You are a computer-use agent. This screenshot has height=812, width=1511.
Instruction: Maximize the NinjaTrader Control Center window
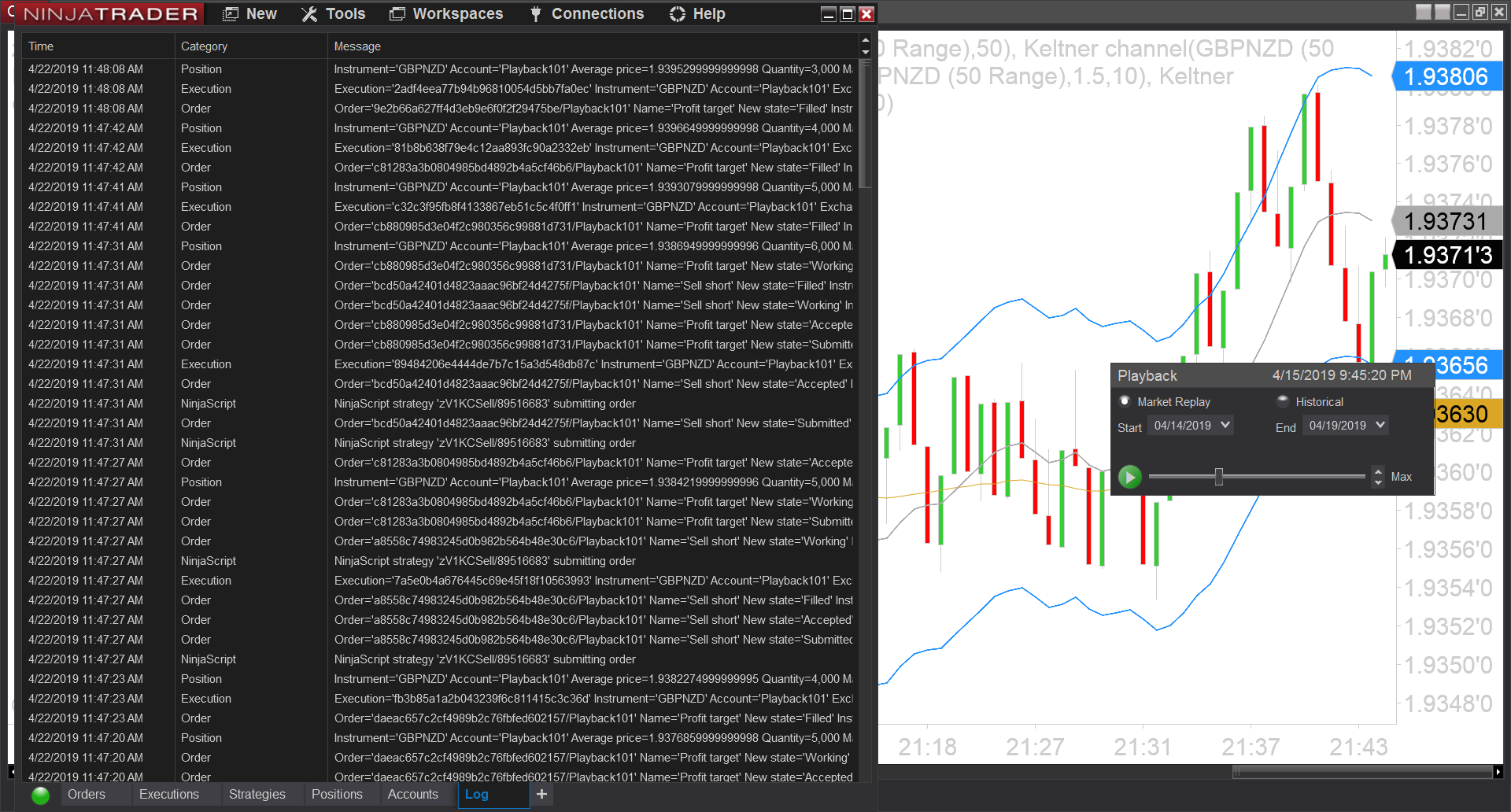pos(848,14)
